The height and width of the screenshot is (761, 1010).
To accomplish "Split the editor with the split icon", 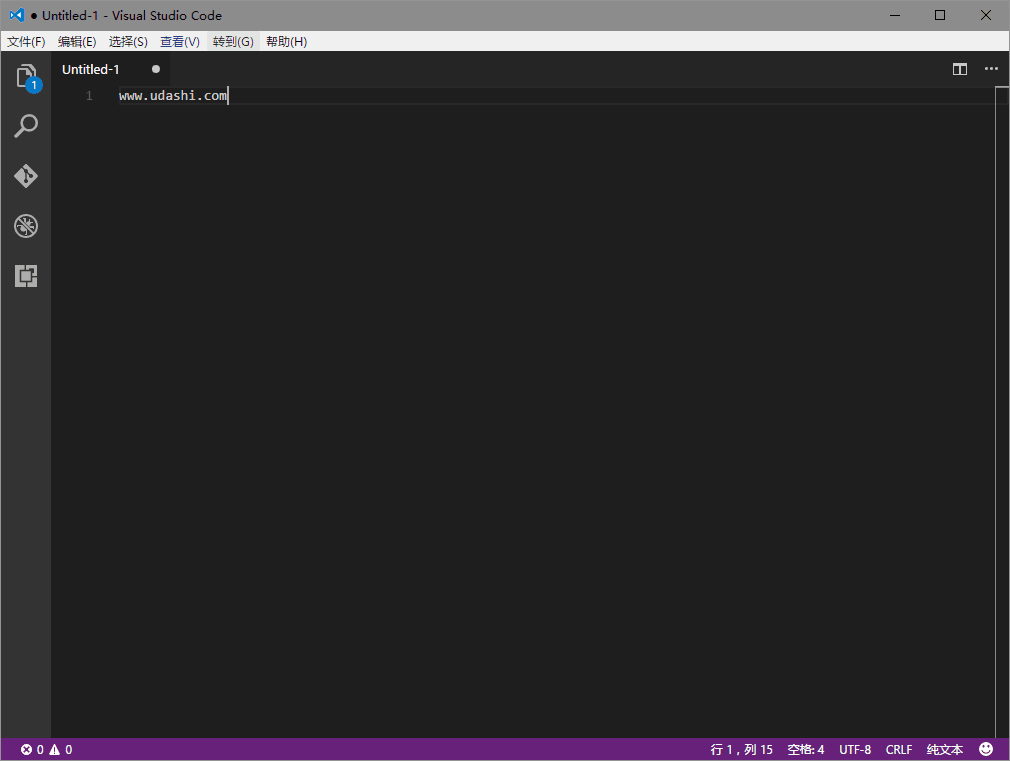I will coord(960,69).
